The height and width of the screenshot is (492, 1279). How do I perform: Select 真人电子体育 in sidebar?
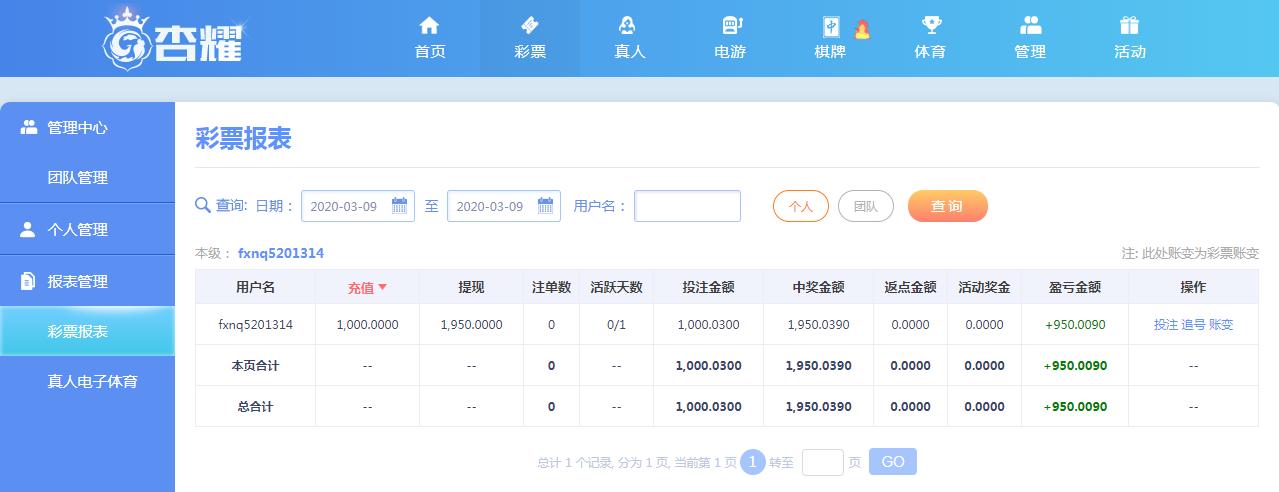pyautogui.click(x=87, y=381)
